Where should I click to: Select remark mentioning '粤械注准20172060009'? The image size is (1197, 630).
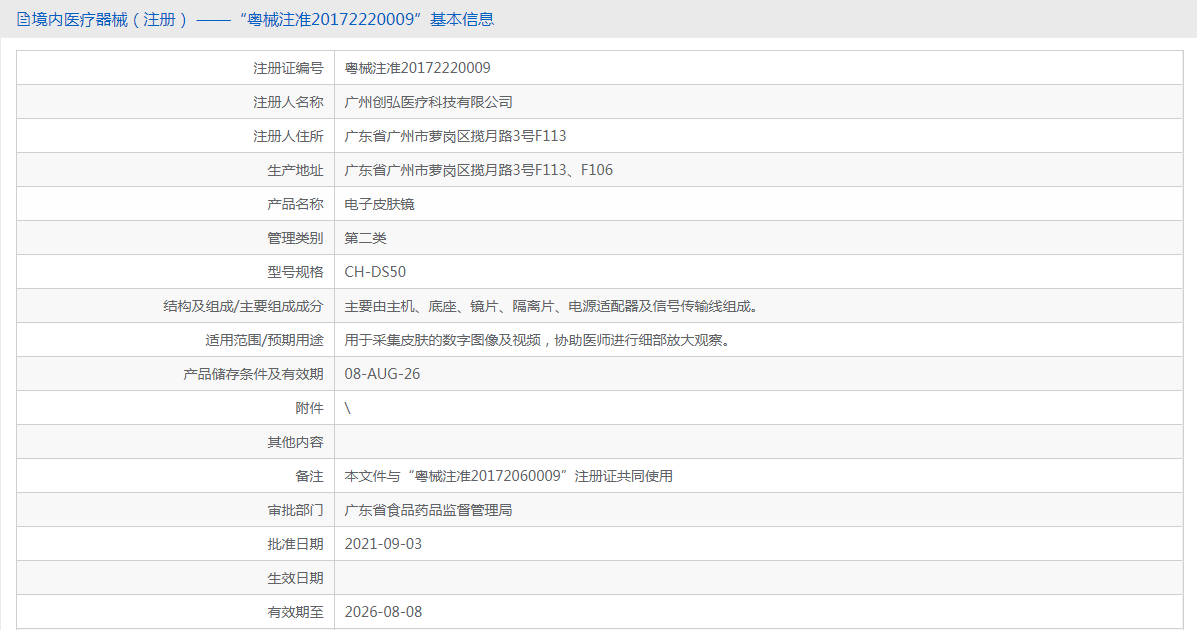tap(508, 476)
